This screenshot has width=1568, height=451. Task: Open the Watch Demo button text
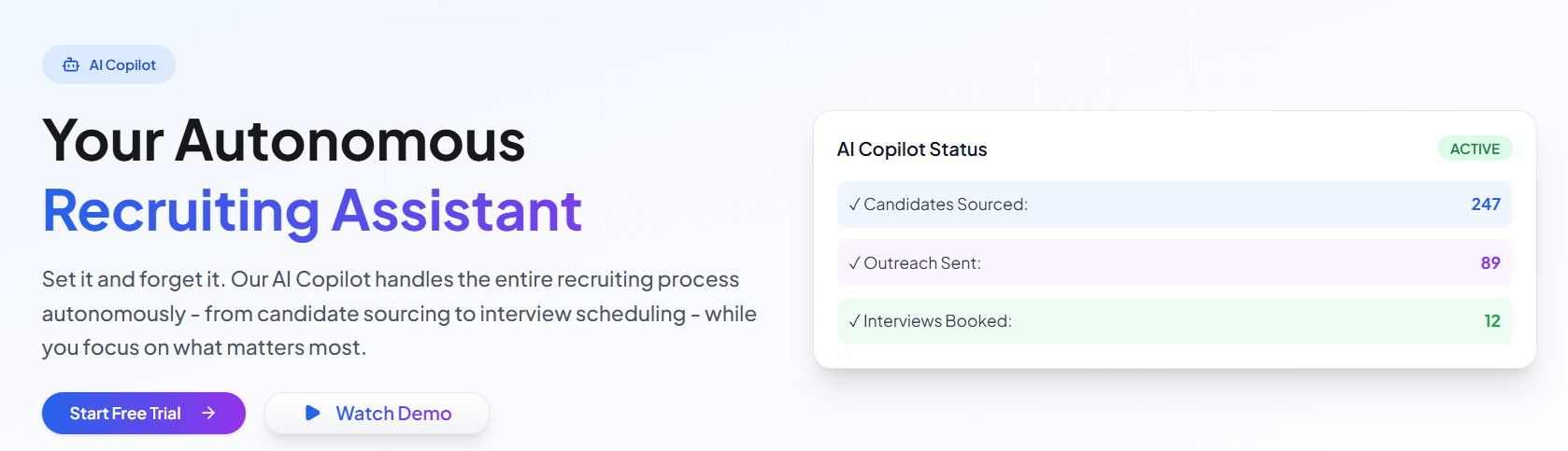click(393, 414)
